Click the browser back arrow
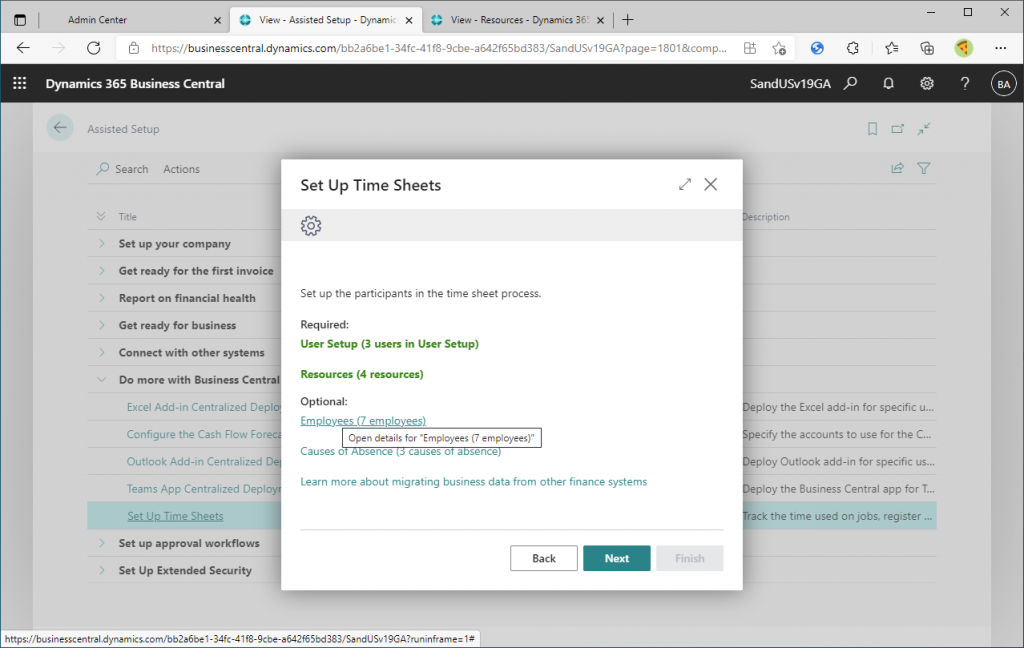1024x648 pixels. click(x=23, y=48)
